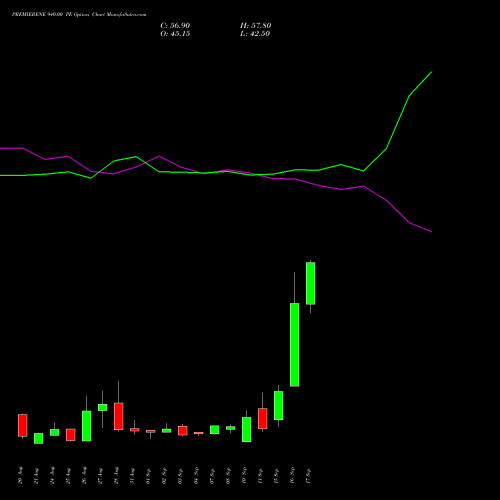
Task: Click the tall green candle above 16 Sep
Action: click(x=295, y=345)
